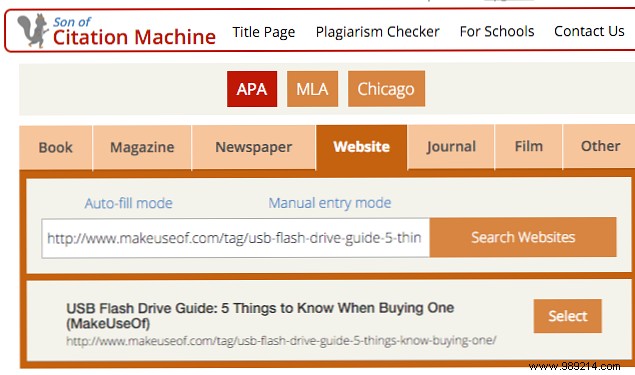Switch to the Journal tab

[451, 147]
